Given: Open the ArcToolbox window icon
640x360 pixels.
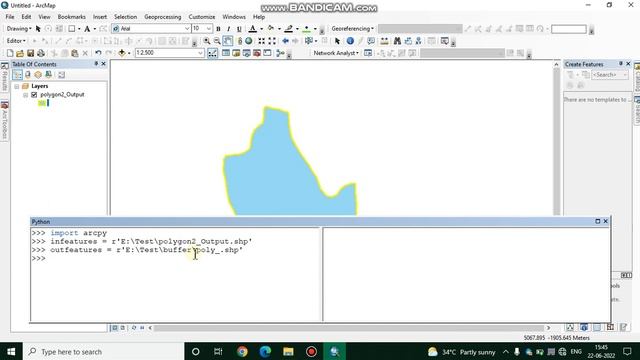Looking at the screenshot, I should 257,53.
